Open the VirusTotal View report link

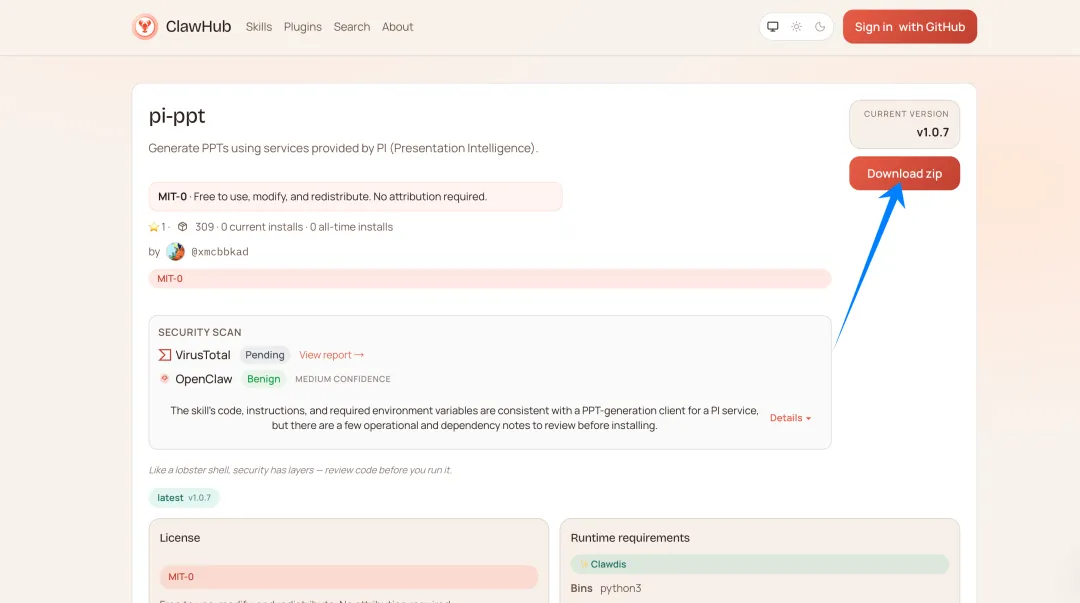coord(331,355)
